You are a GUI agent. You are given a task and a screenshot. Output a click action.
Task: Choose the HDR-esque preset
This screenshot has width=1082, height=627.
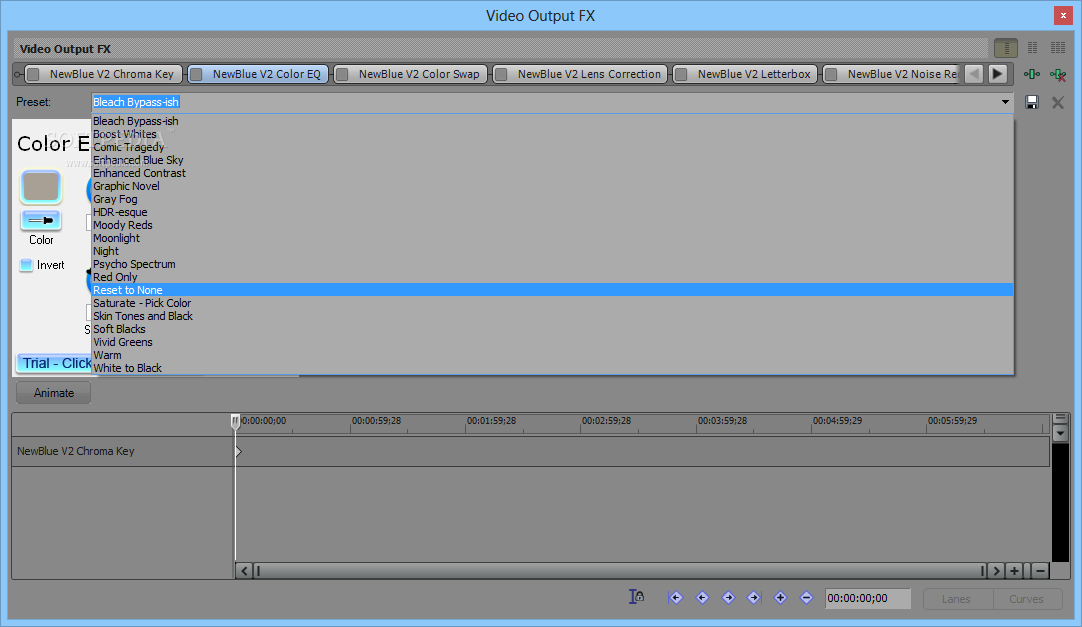click(553, 212)
